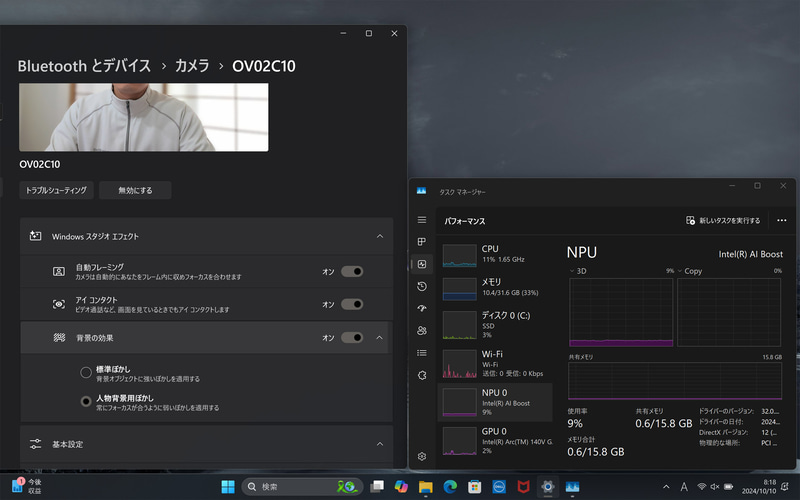Show hidden tray icons chevron
Screen dimensions: 800x500
(666, 487)
